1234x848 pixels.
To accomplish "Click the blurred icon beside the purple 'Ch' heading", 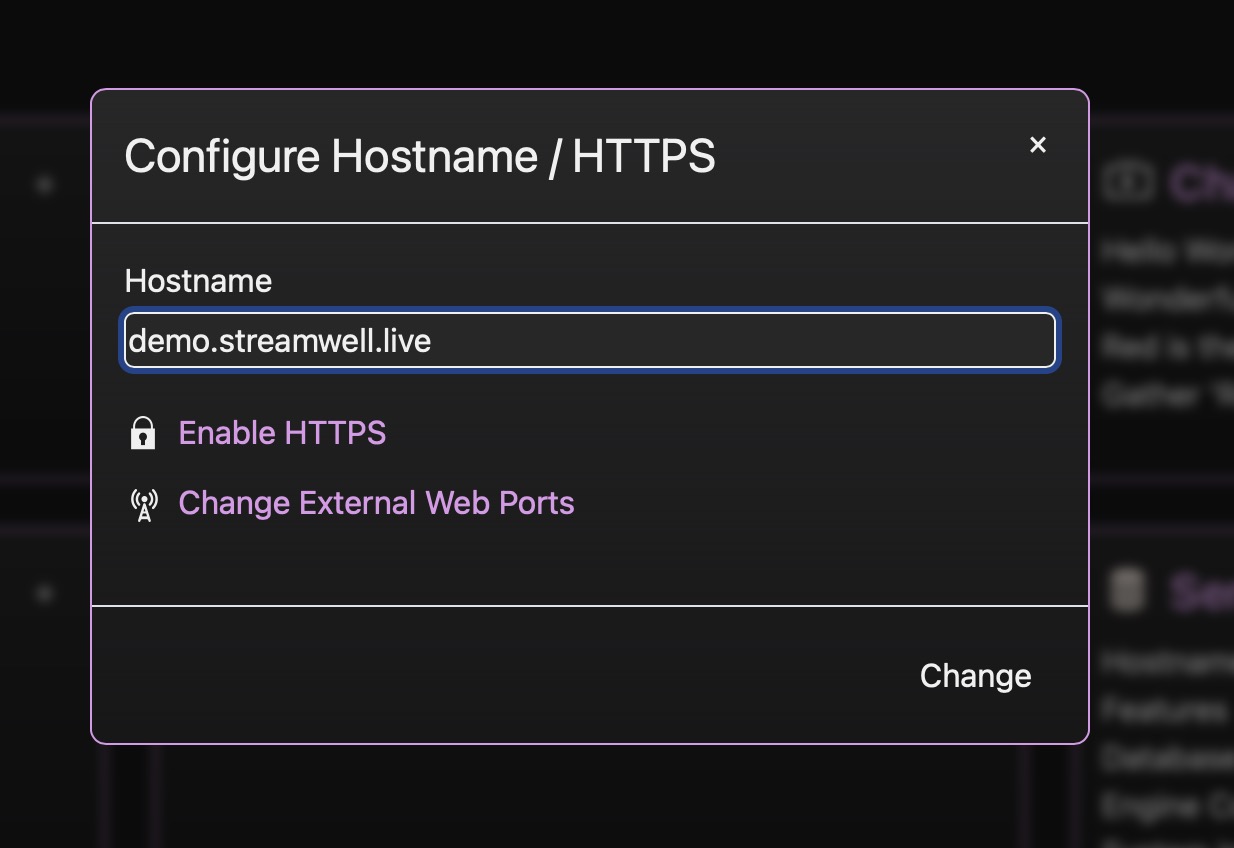I will 1128,183.
